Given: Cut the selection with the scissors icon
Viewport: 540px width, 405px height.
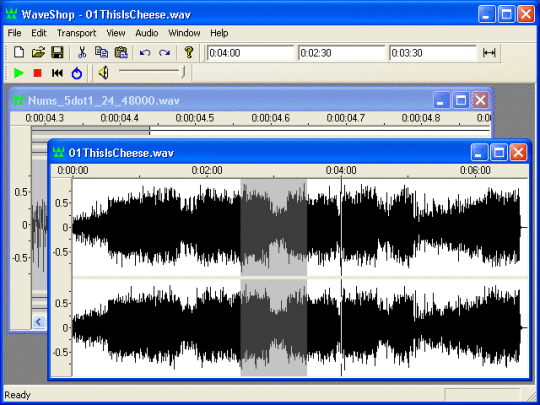Looking at the screenshot, I should (82, 53).
